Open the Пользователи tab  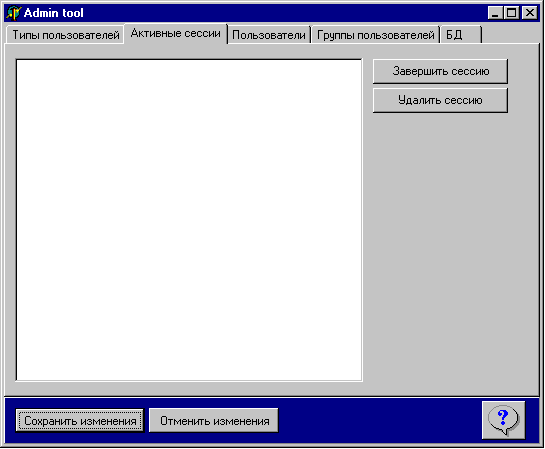tap(269, 35)
